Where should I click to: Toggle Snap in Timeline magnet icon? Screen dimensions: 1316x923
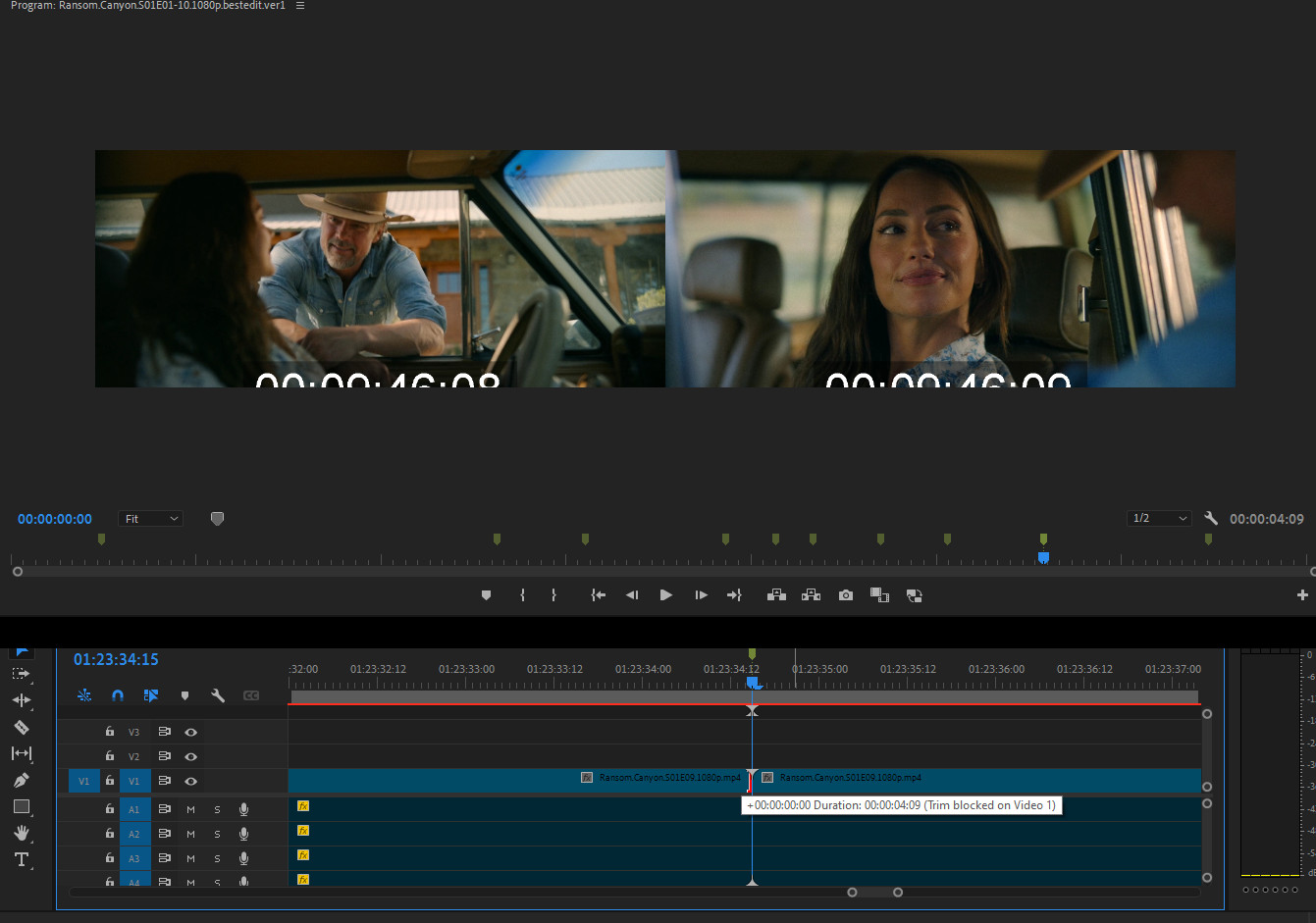(x=118, y=695)
